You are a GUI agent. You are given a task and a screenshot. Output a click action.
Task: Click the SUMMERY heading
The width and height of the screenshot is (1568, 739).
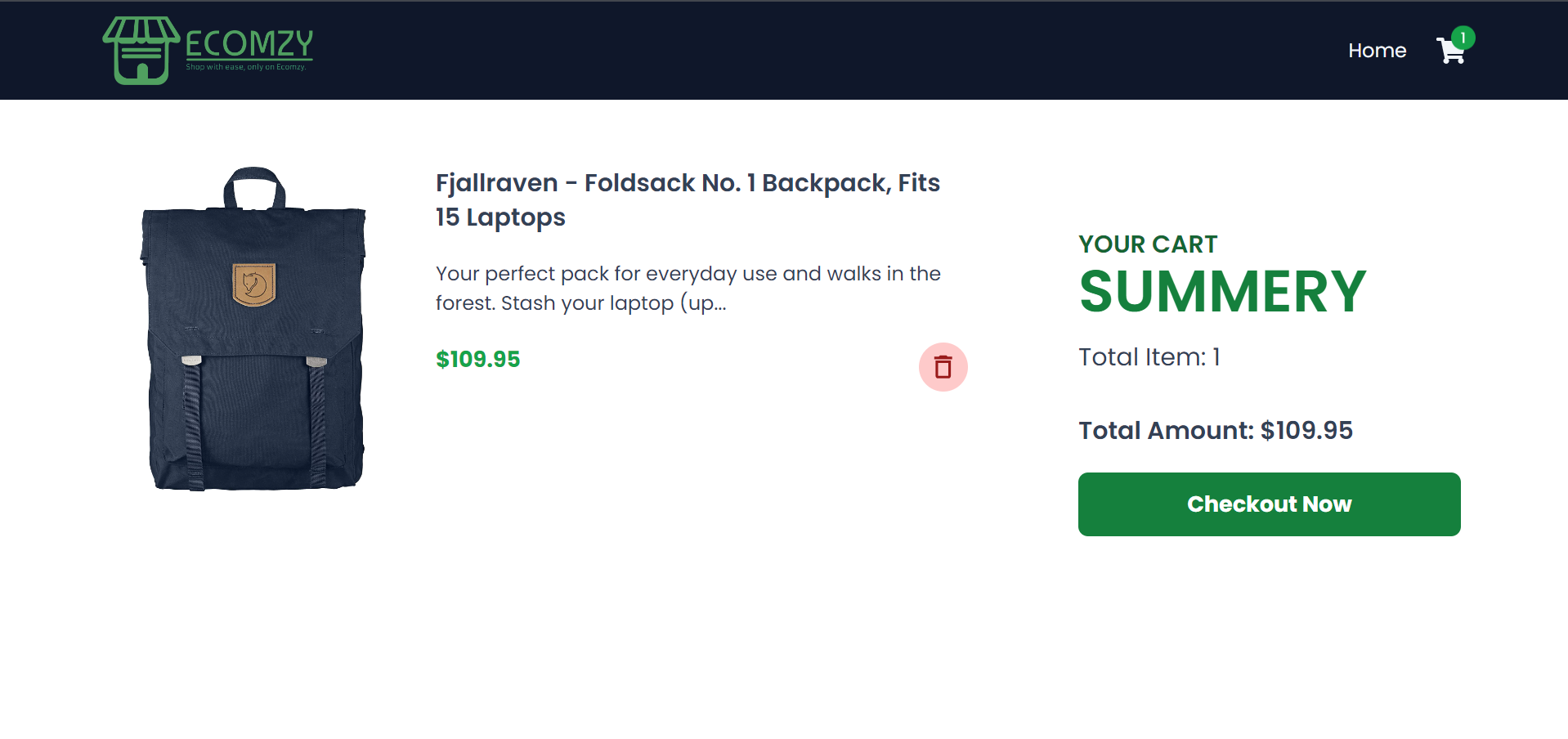point(1222,292)
